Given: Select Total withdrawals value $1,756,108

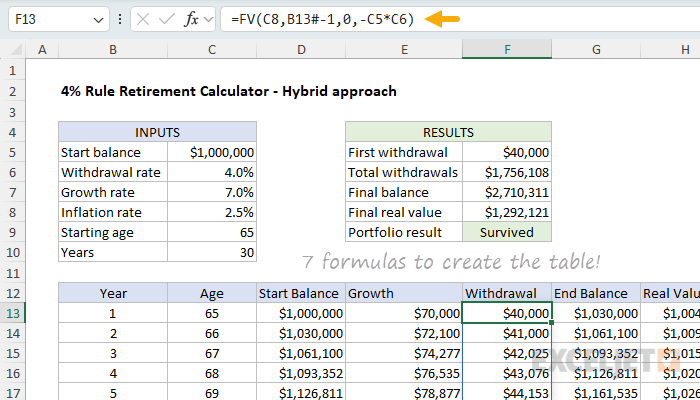Looking at the screenshot, I should pyautogui.click(x=507, y=172).
